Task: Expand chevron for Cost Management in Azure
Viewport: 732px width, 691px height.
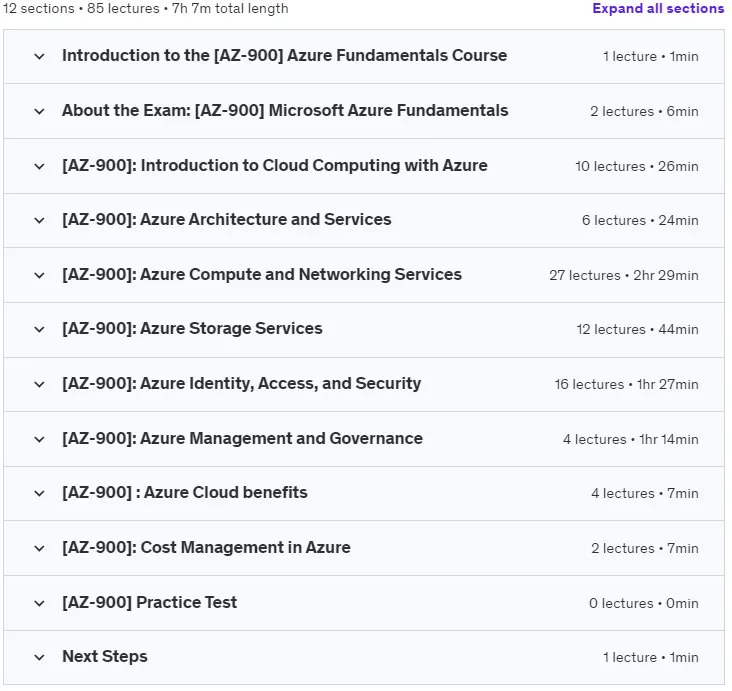Action: coord(40,549)
